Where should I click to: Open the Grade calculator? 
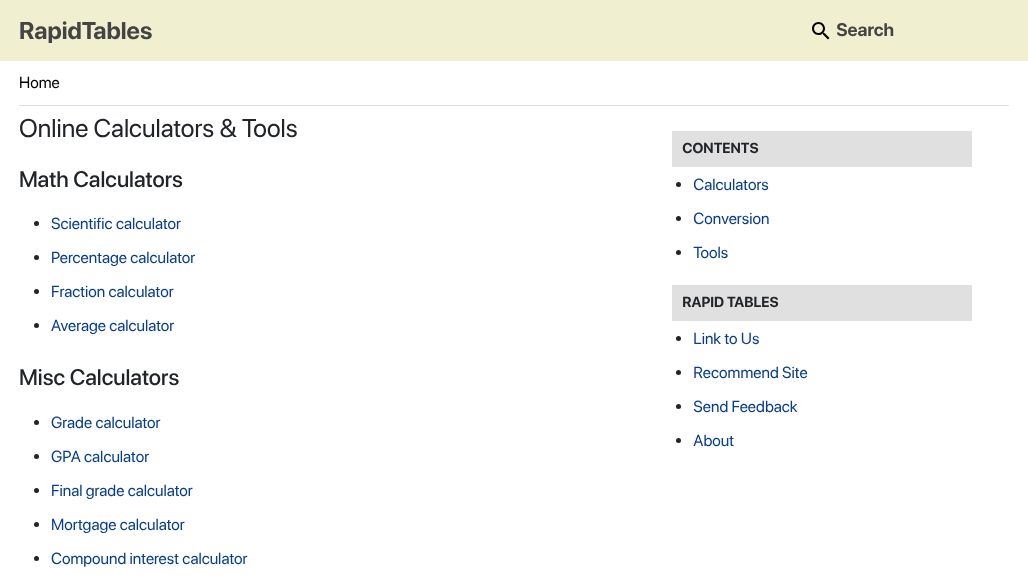click(x=105, y=423)
